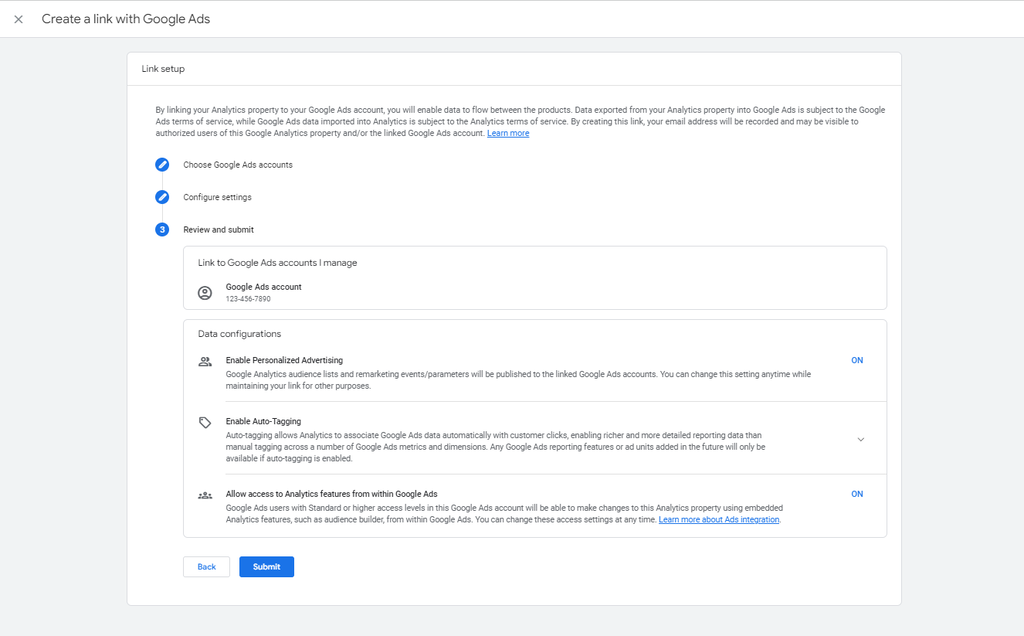
Task: Close the Create a link dialog
Action: 17,18
